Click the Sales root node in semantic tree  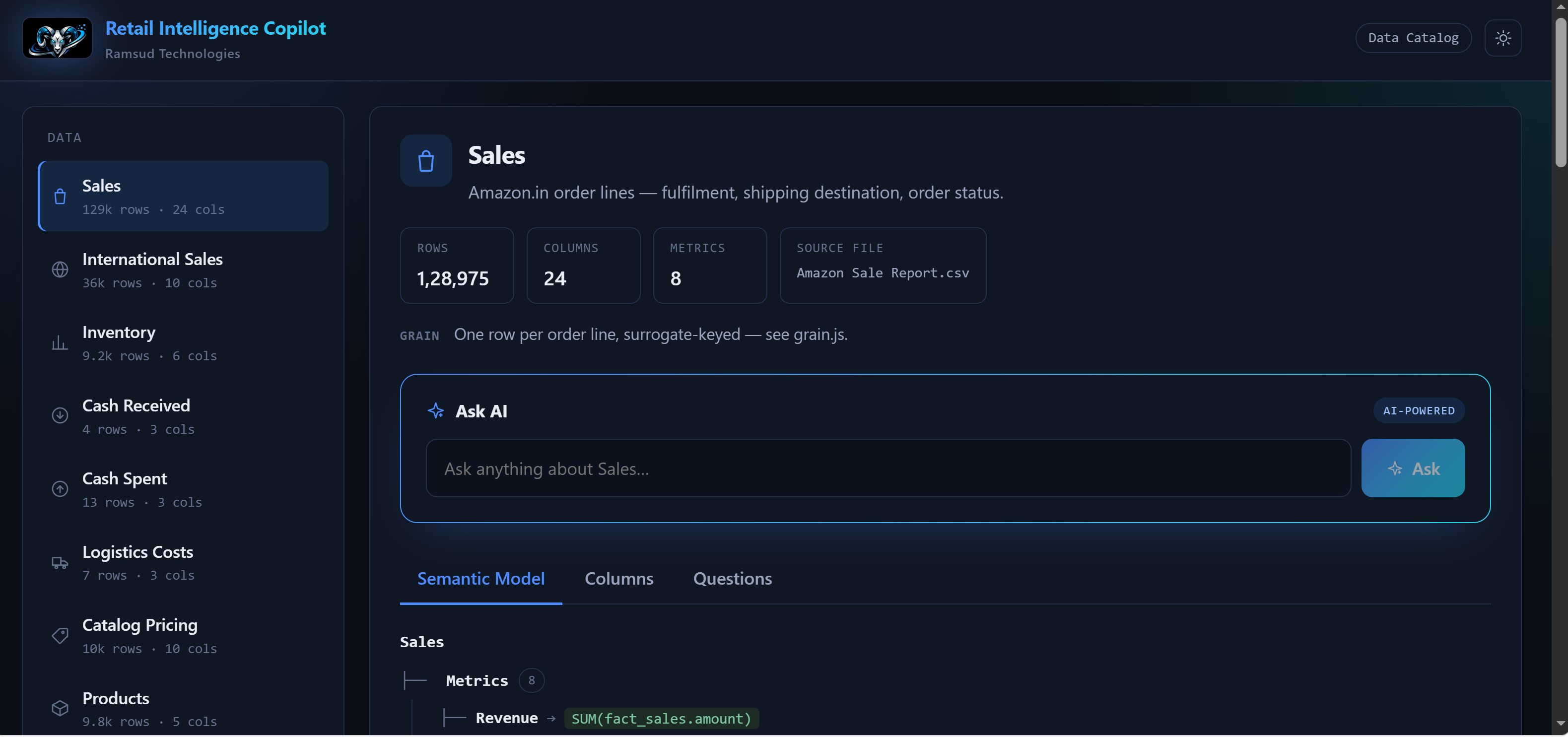[x=421, y=642]
